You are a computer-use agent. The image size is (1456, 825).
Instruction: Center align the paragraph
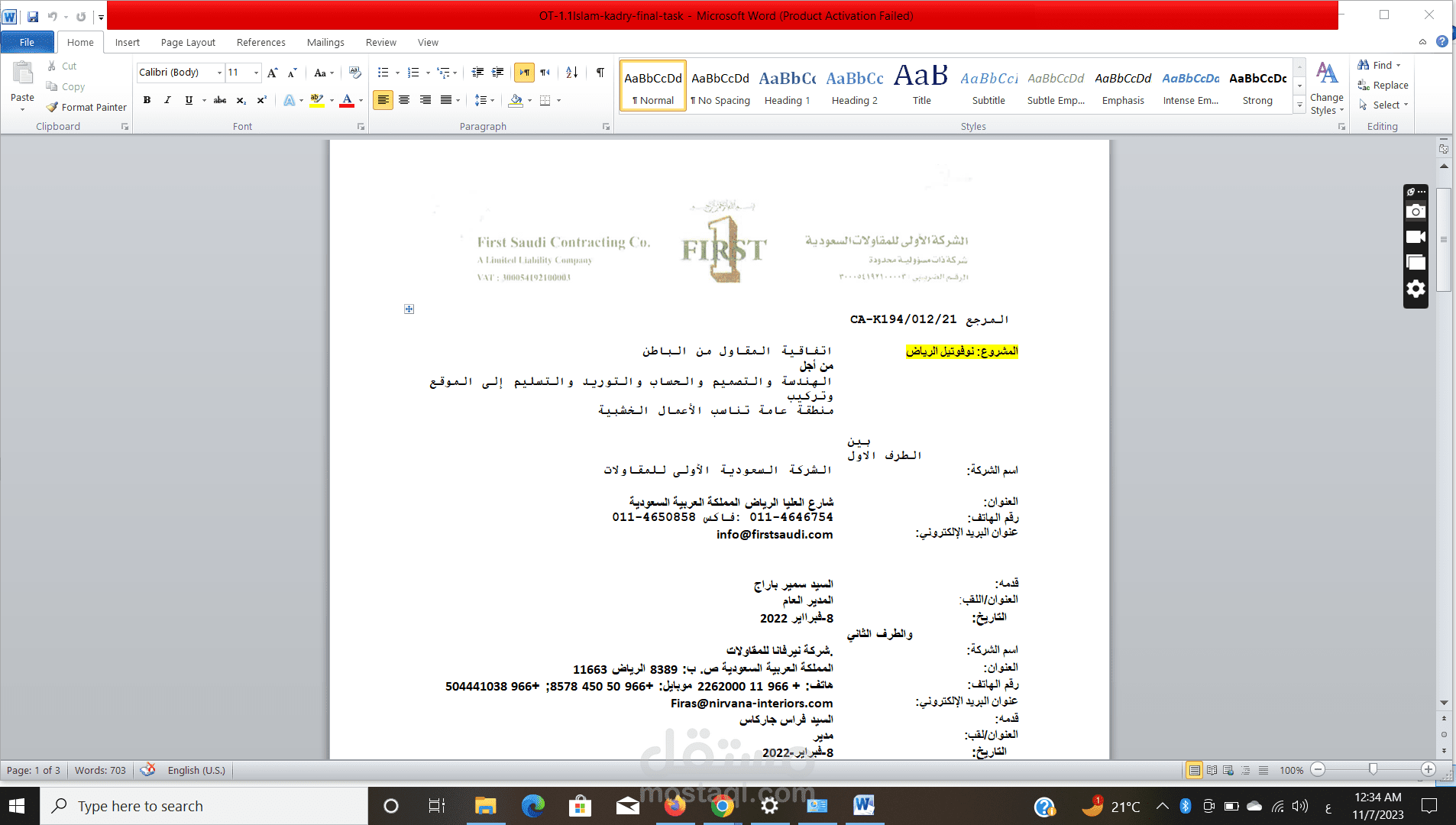point(404,100)
